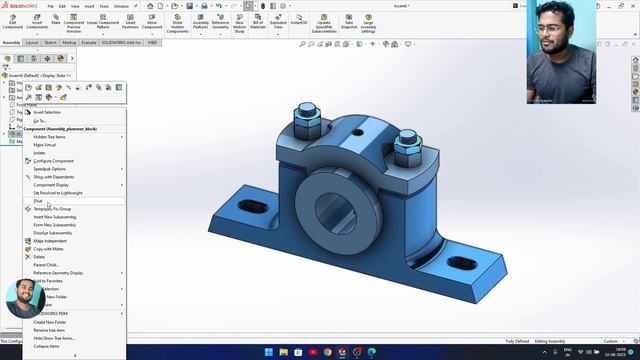Open the SOLIDWORKS Add-Ins tab
Screen dimensions: 640x360
[121, 42]
